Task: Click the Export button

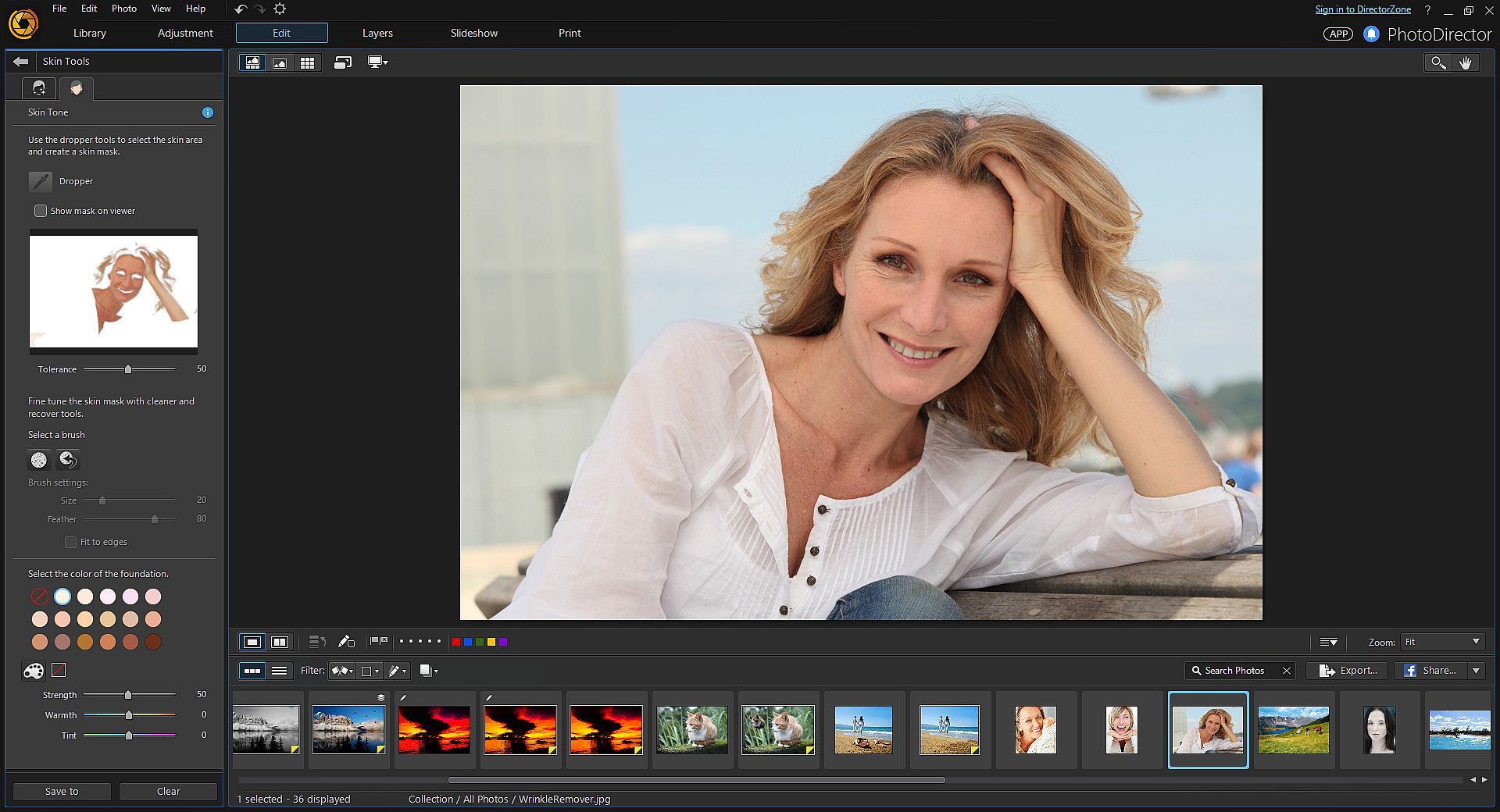Action: pyautogui.click(x=1348, y=670)
